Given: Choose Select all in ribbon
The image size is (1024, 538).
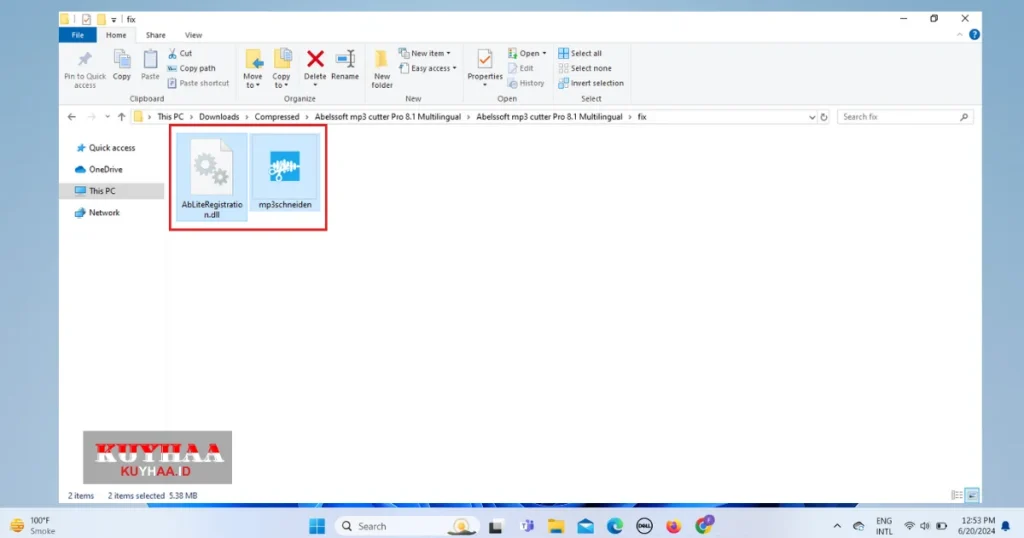Looking at the screenshot, I should coord(580,54).
